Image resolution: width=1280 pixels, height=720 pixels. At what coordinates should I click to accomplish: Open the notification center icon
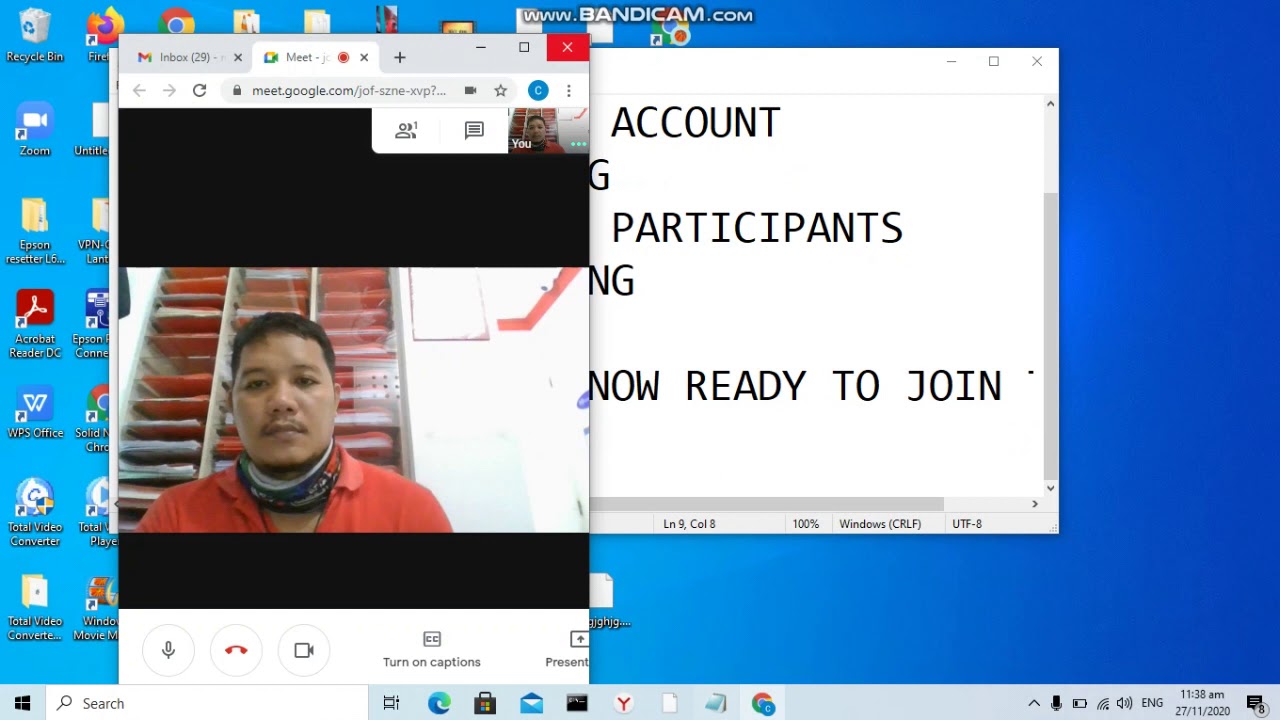(1256, 703)
